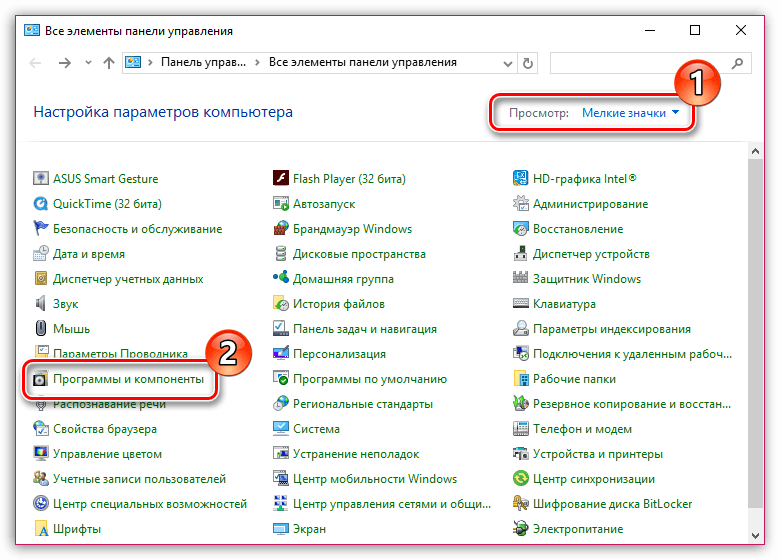Open the QuickTime (32 бита) icon

coord(41,203)
